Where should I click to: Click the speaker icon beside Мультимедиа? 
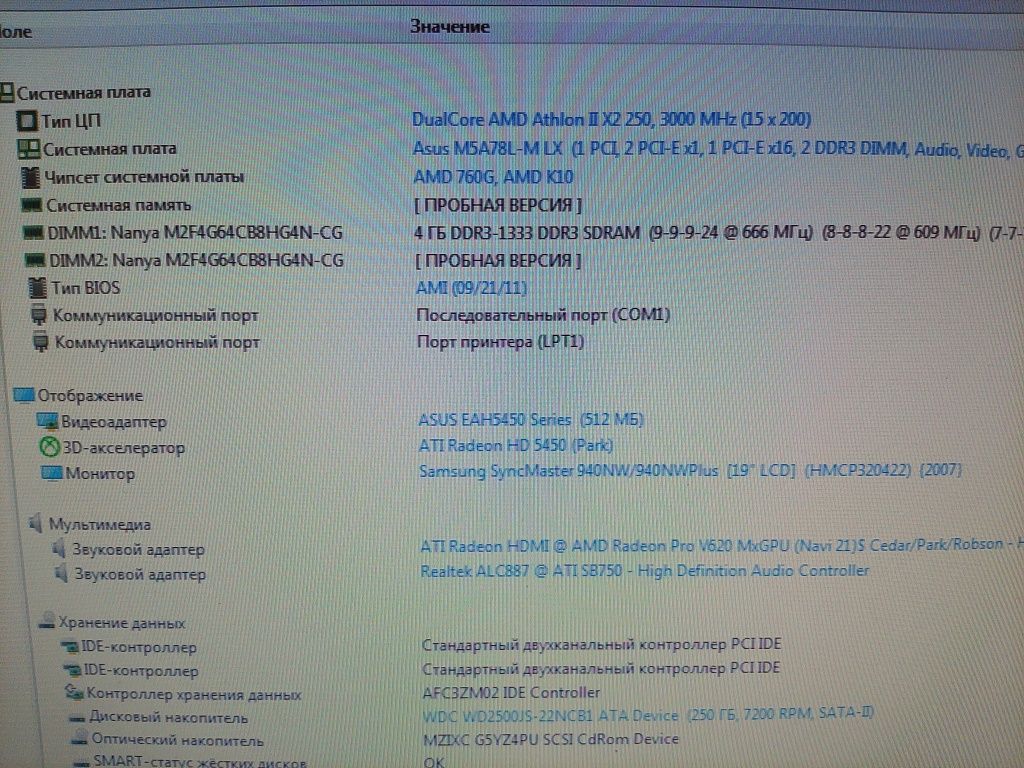click(x=36, y=523)
